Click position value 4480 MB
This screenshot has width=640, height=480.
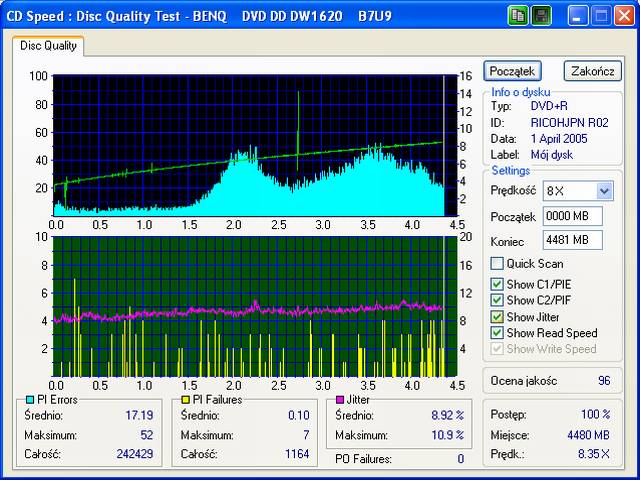pos(588,435)
